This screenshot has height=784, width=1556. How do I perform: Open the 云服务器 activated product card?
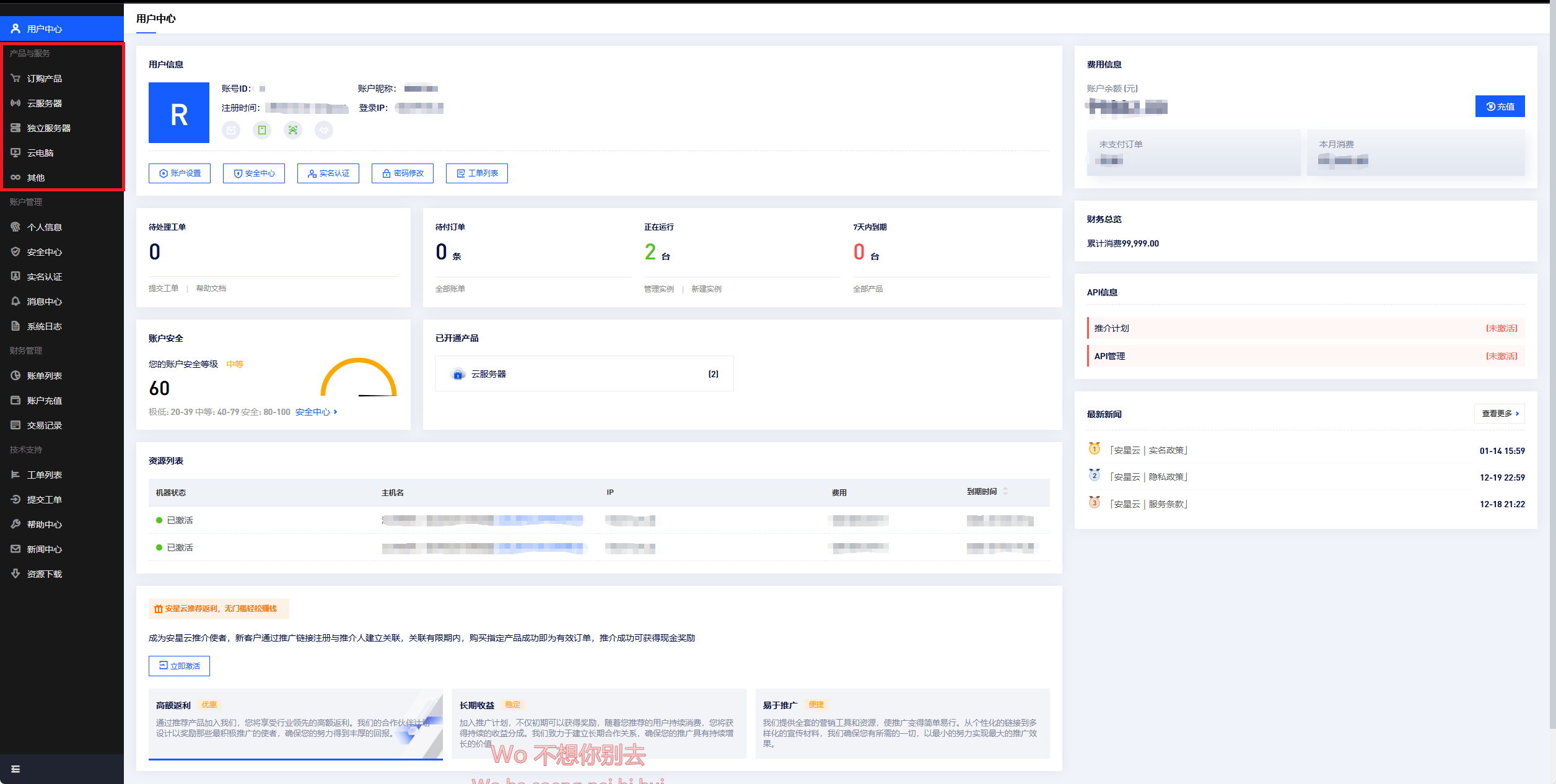point(583,373)
